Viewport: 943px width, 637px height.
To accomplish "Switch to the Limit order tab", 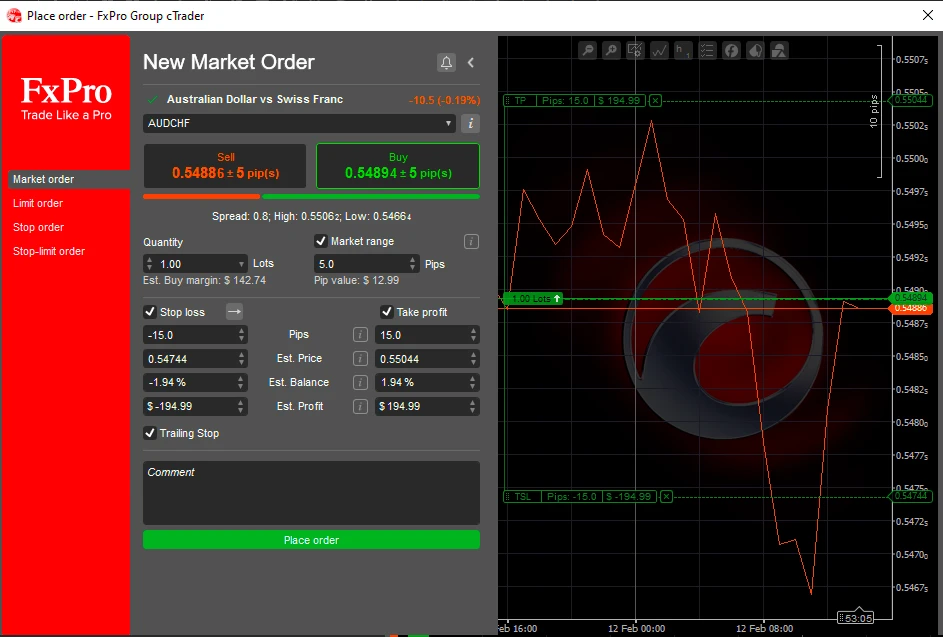I will tap(38, 203).
